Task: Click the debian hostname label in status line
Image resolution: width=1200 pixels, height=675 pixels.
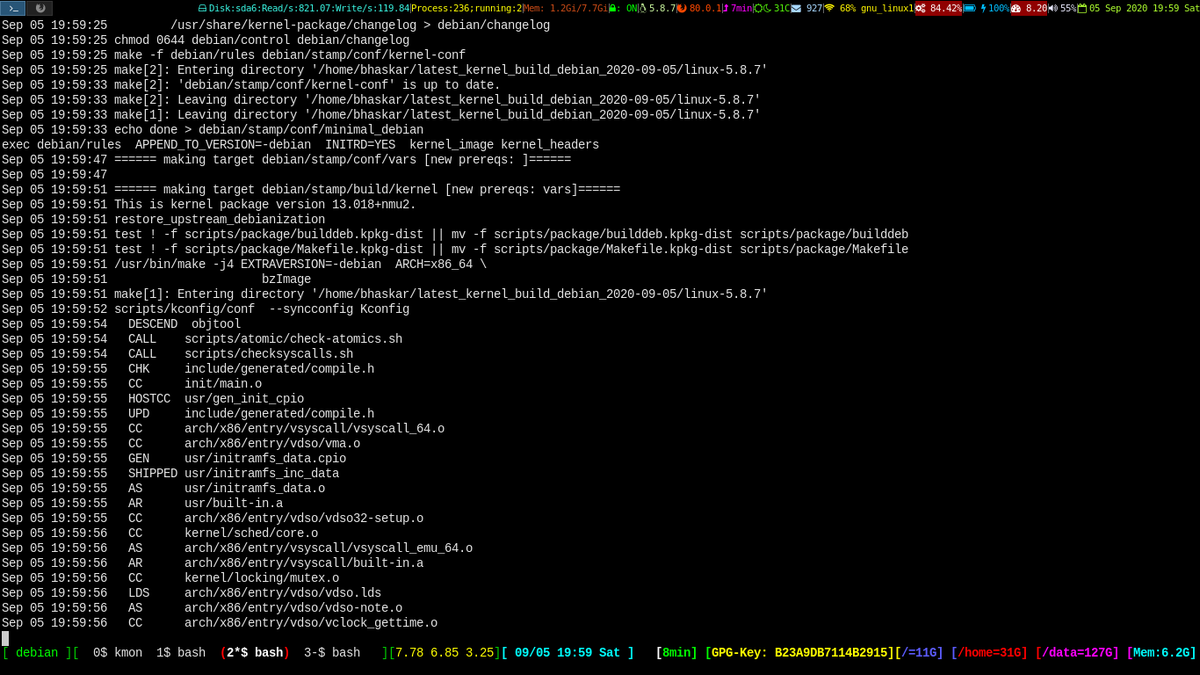Action: tap(37, 653)
